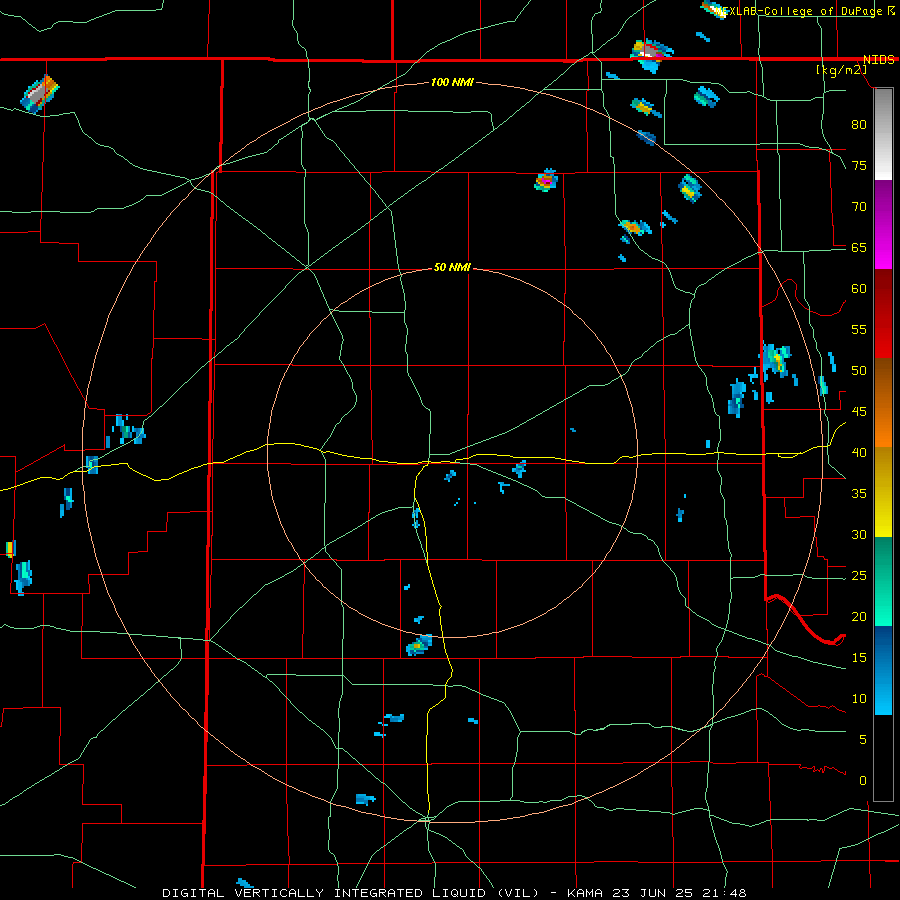
Task: Click the legend value 20
Action: tap(859, 617)
